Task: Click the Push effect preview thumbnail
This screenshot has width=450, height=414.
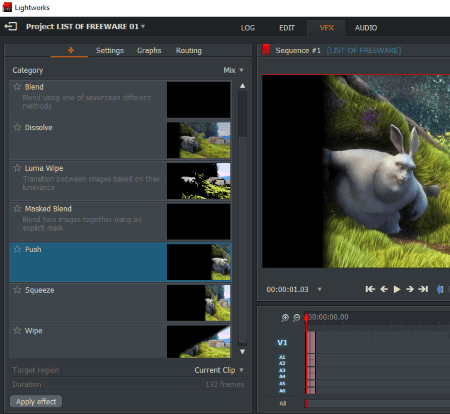Action: pos(198,262)
